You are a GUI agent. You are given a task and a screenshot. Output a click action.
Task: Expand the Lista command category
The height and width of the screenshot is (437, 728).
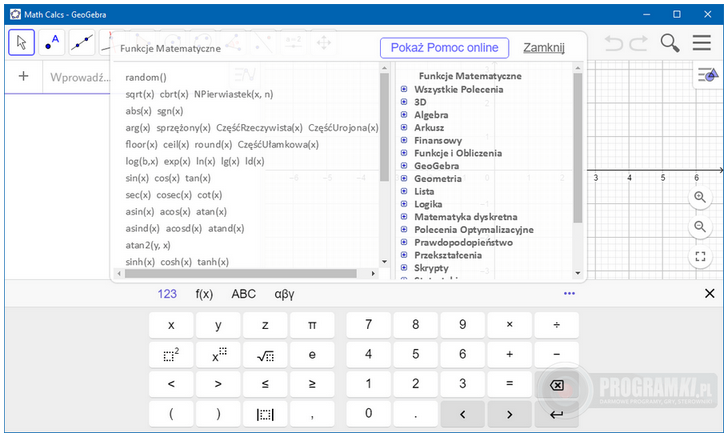pos(404,191)
